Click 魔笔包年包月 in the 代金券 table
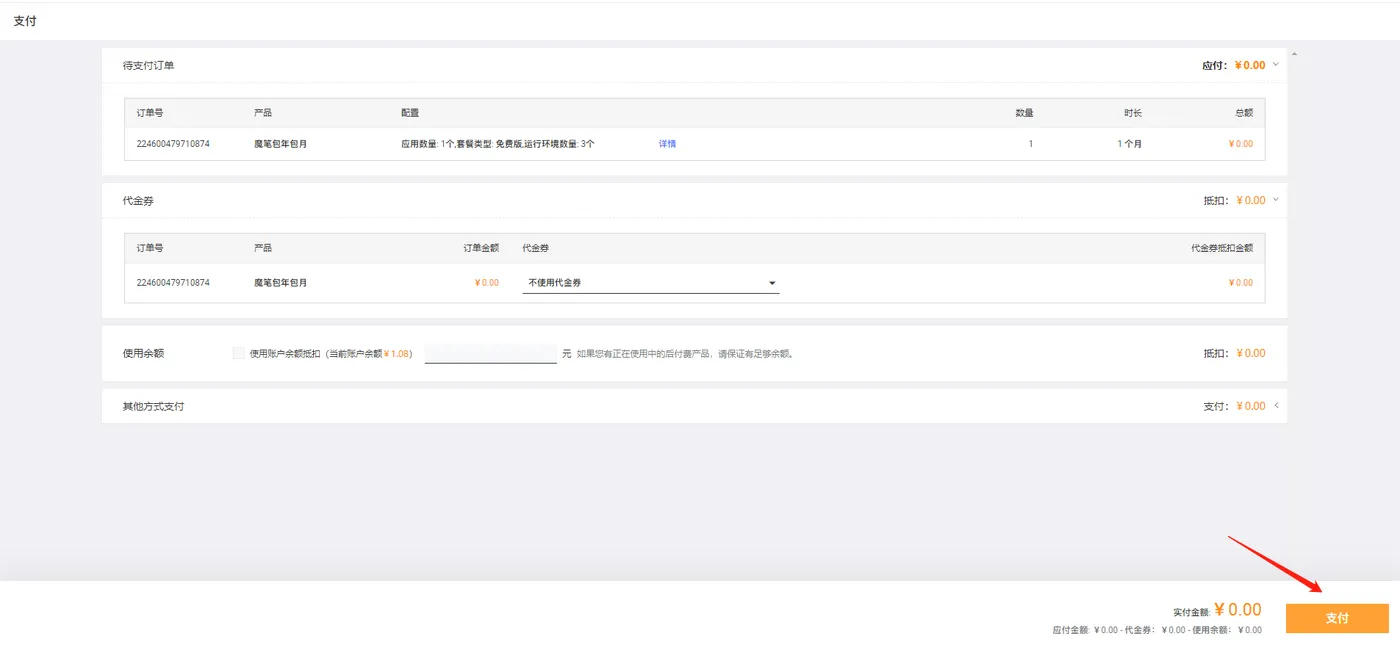 (x=281, y=283)
